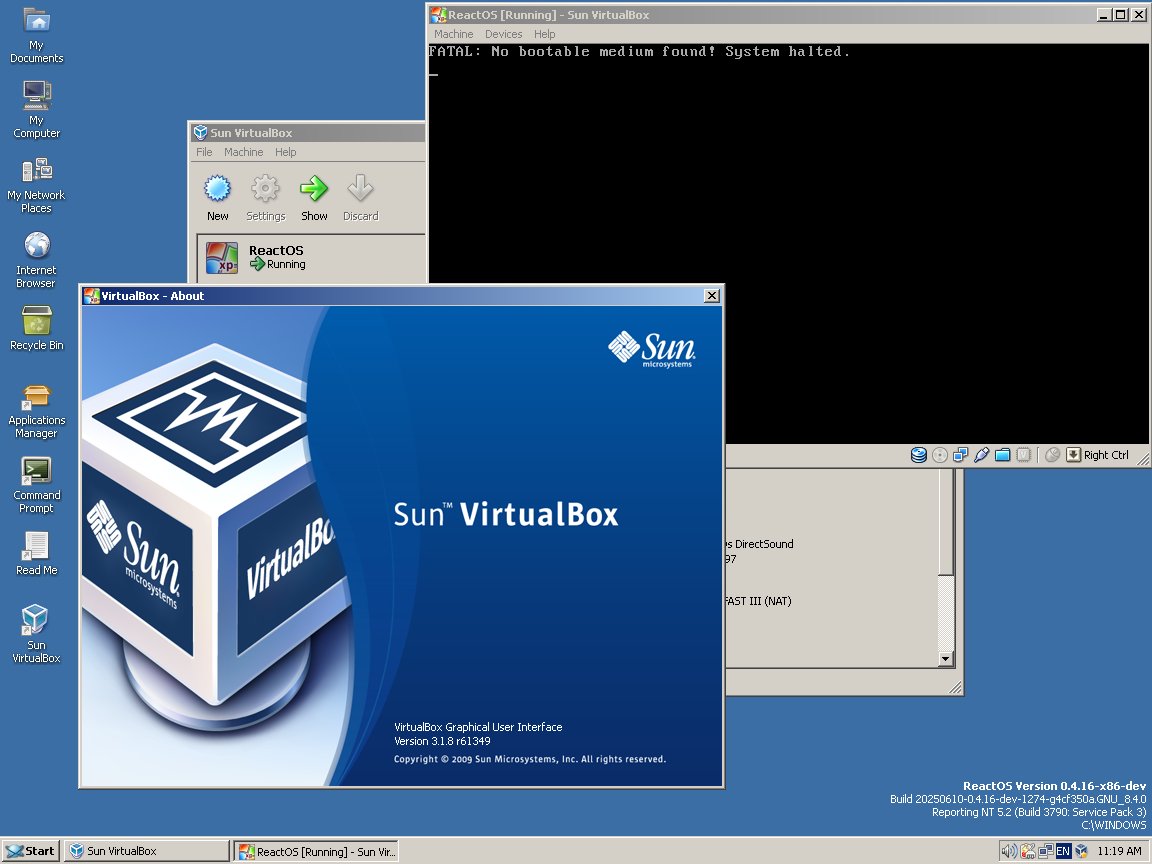Click the 11:19 AM taskbar clock

click(1120, 851)
